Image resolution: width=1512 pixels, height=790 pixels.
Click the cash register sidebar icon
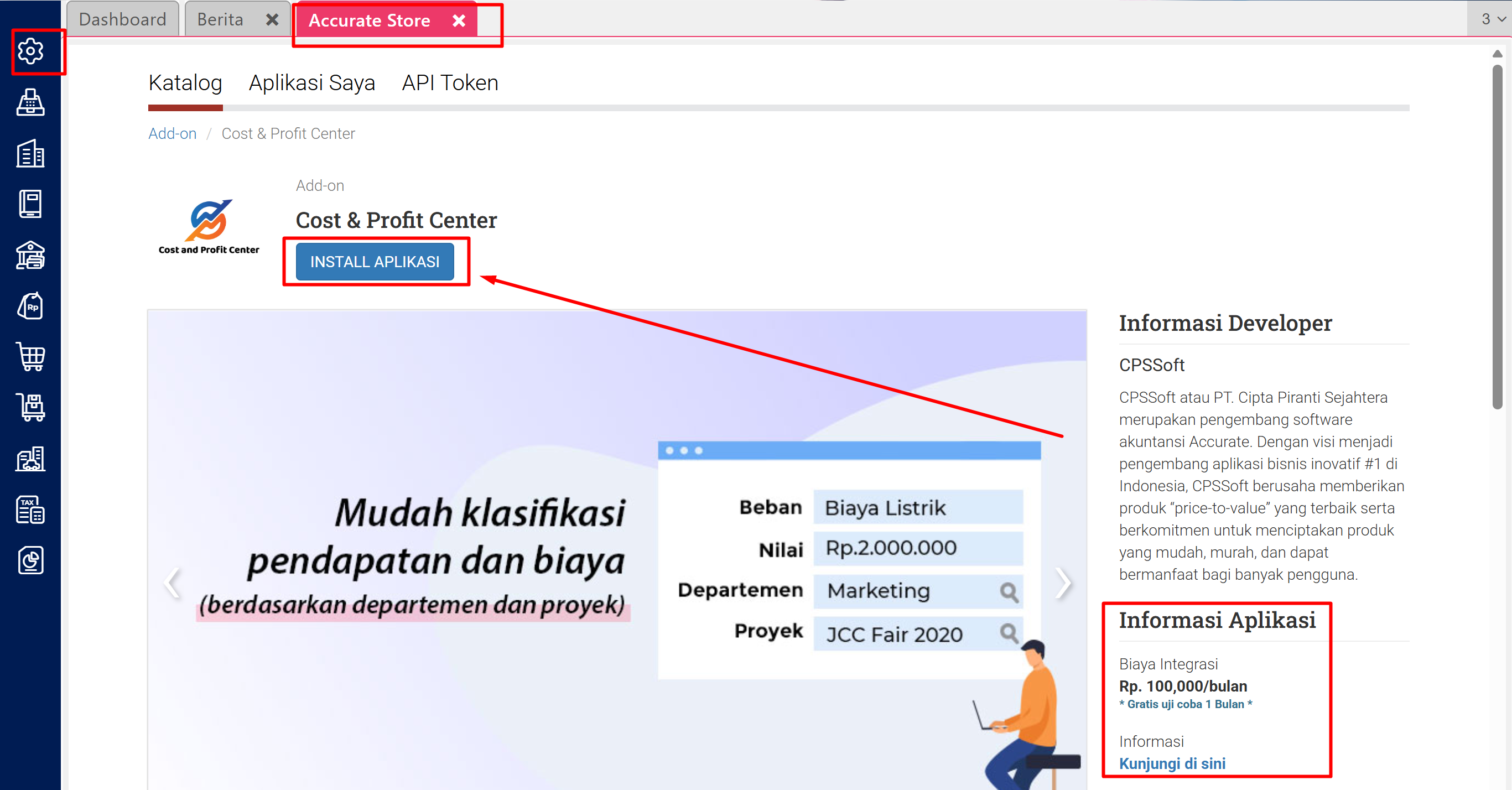click(30, 103)
